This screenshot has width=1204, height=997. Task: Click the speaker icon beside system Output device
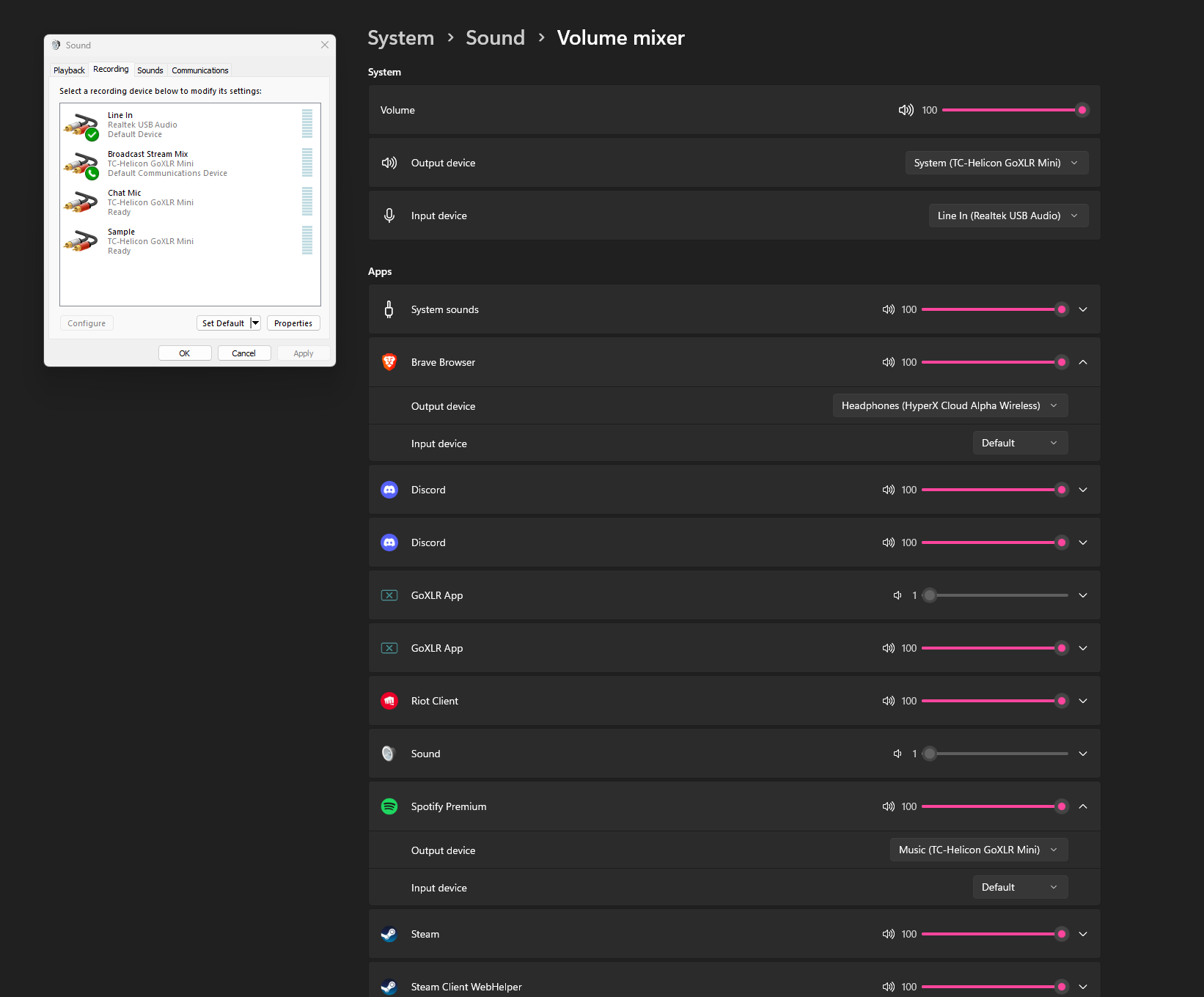click(389, 163)
